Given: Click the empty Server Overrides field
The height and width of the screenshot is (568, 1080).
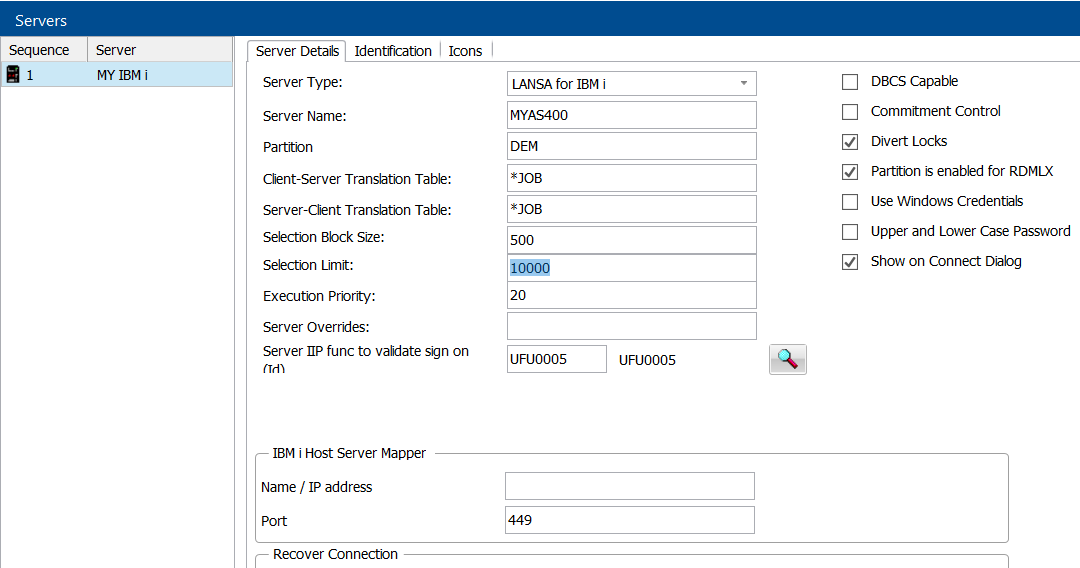Looking at the screenshot, I should pyautogui.click(x=632, y=326).
